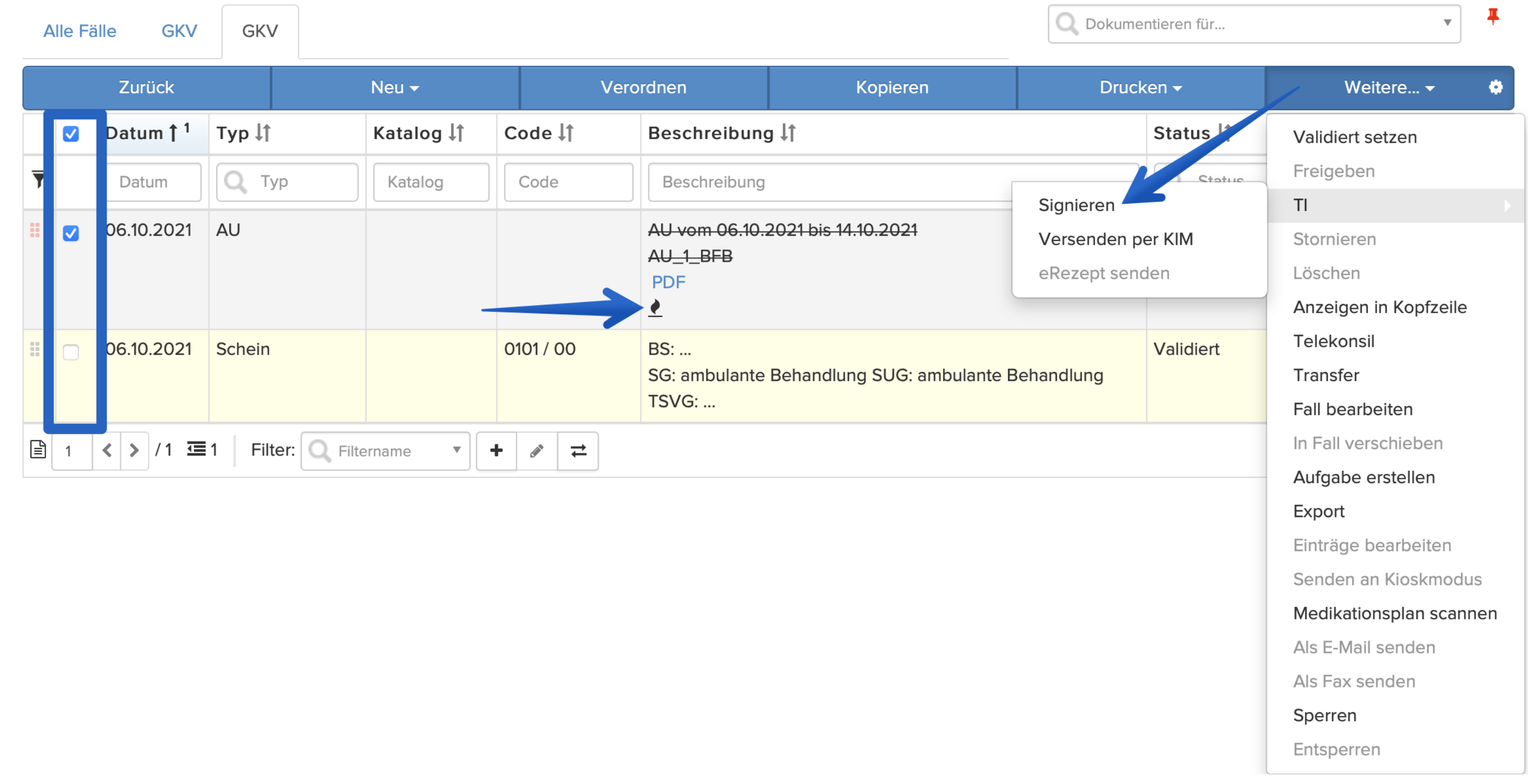Add a new filter with plus icon
This screenshot has width=1536, height=784.
click(496, 451)
